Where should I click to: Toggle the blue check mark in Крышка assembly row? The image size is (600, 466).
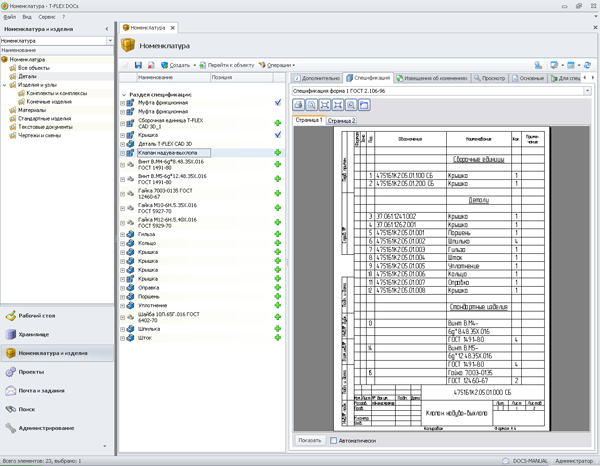tap(278, 135)
